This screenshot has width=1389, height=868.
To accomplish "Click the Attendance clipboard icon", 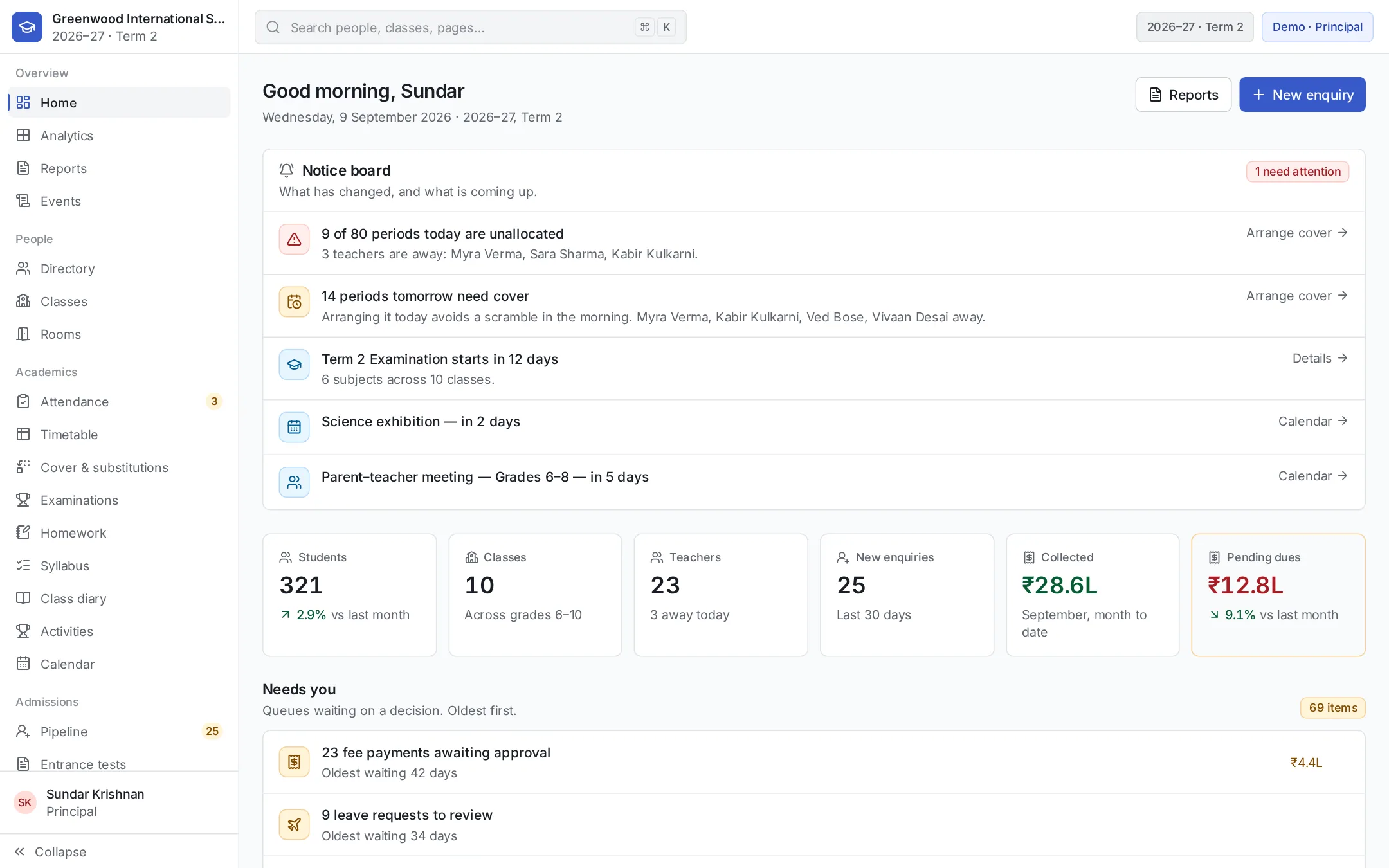I will [23, 402].
